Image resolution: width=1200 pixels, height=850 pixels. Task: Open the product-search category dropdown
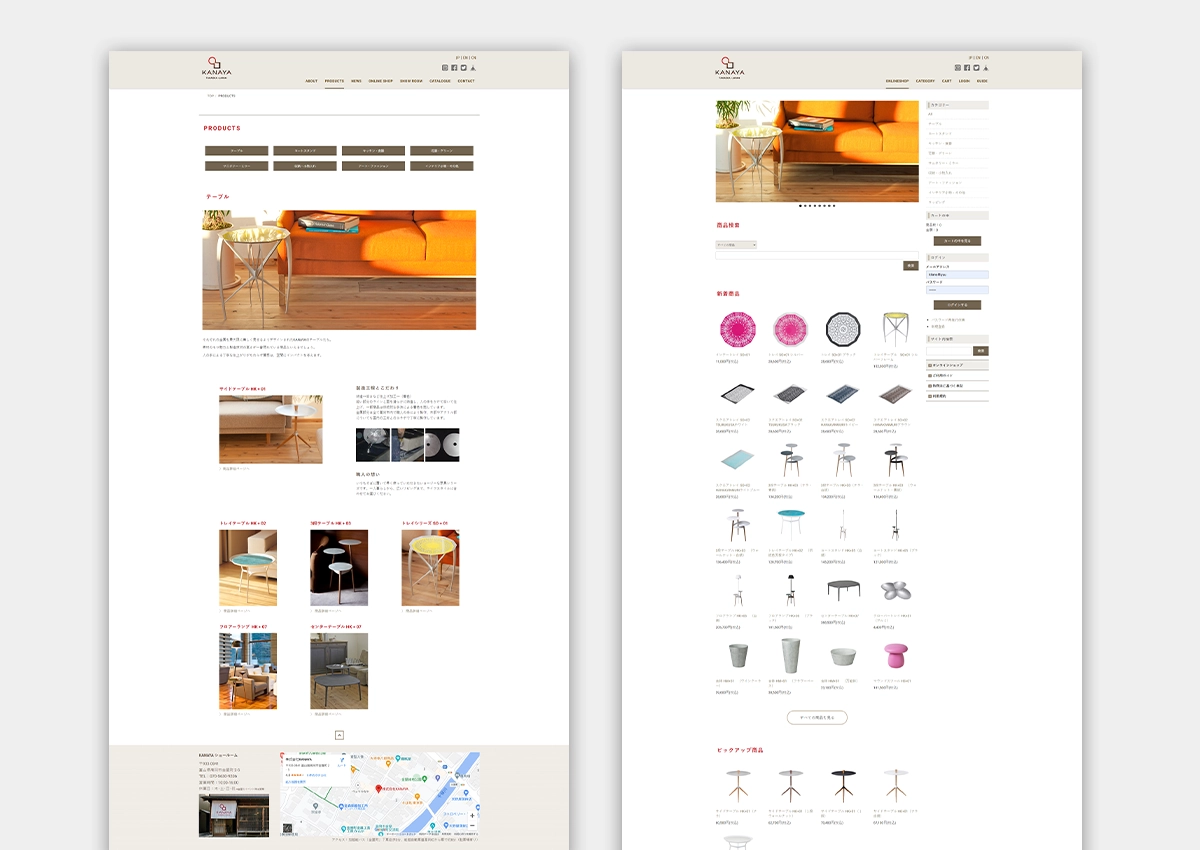tap(736, 245)
